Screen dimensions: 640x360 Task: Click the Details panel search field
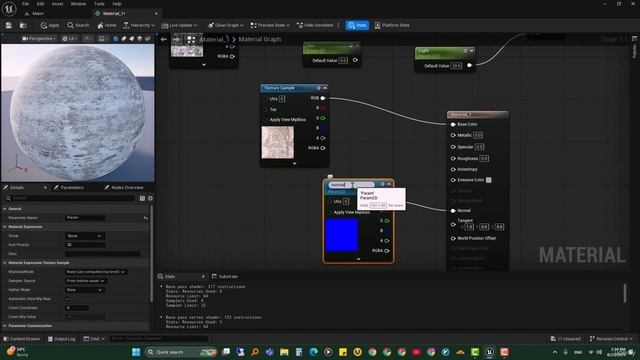pos(69,198)
